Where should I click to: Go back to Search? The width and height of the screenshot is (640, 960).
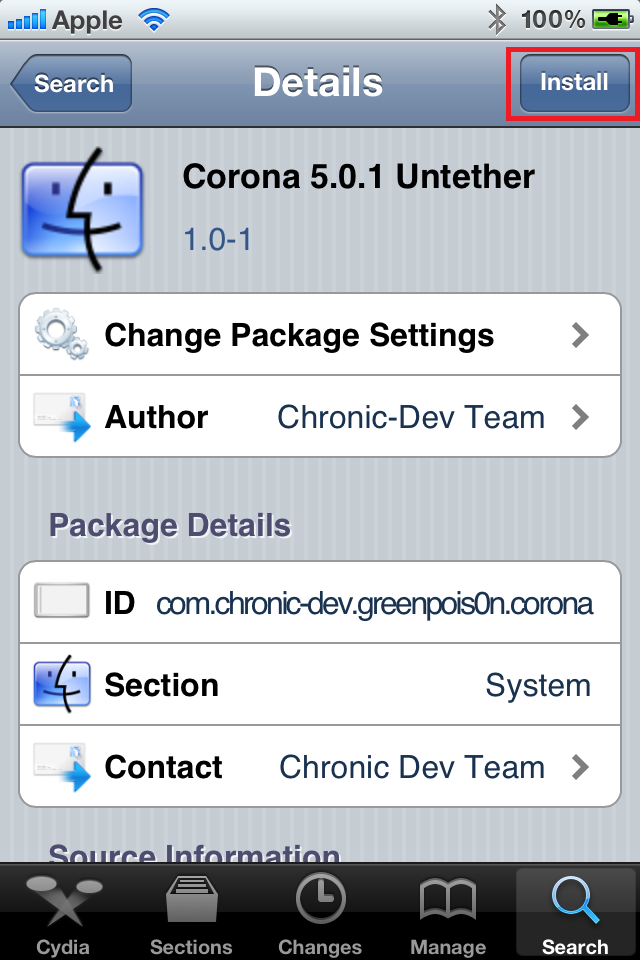tap(72, 84)
